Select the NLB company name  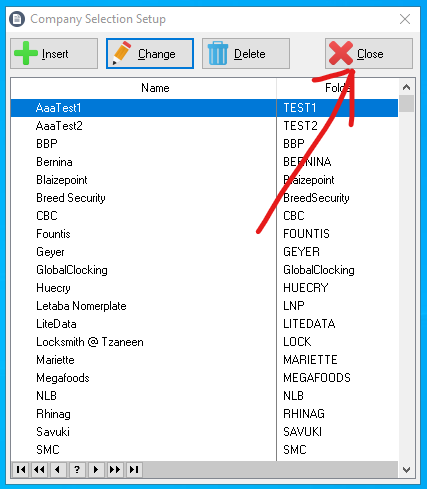coord(47,396)
